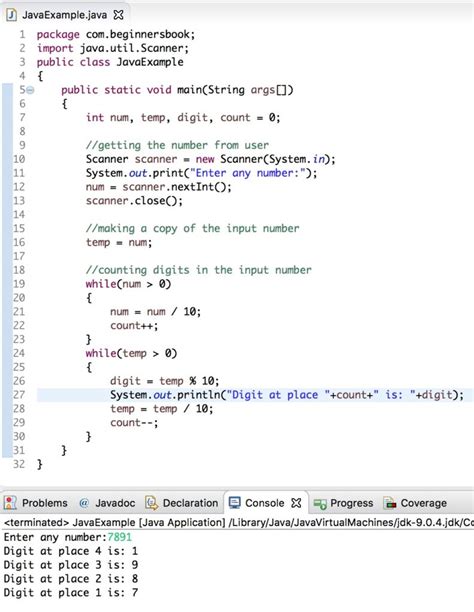Viewport: 474px width, 612px height.
Task: Click 'scanner.close();' line
Action: (x=134, y=201)
